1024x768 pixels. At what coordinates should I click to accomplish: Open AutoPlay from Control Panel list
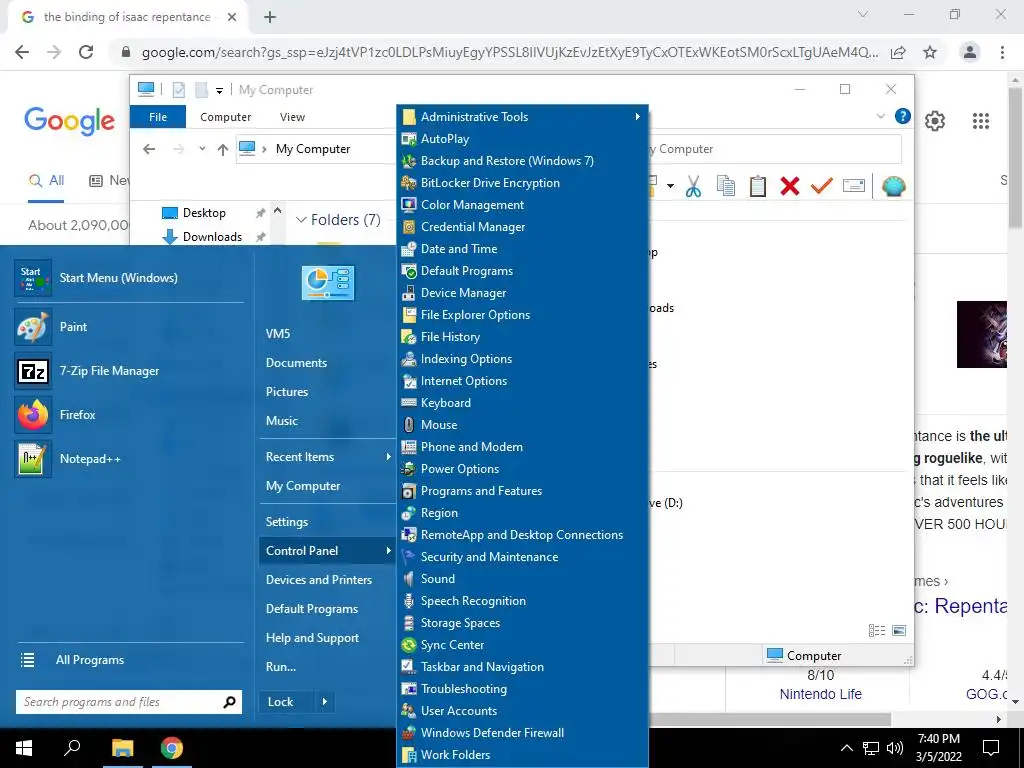[x=445, y=138]
